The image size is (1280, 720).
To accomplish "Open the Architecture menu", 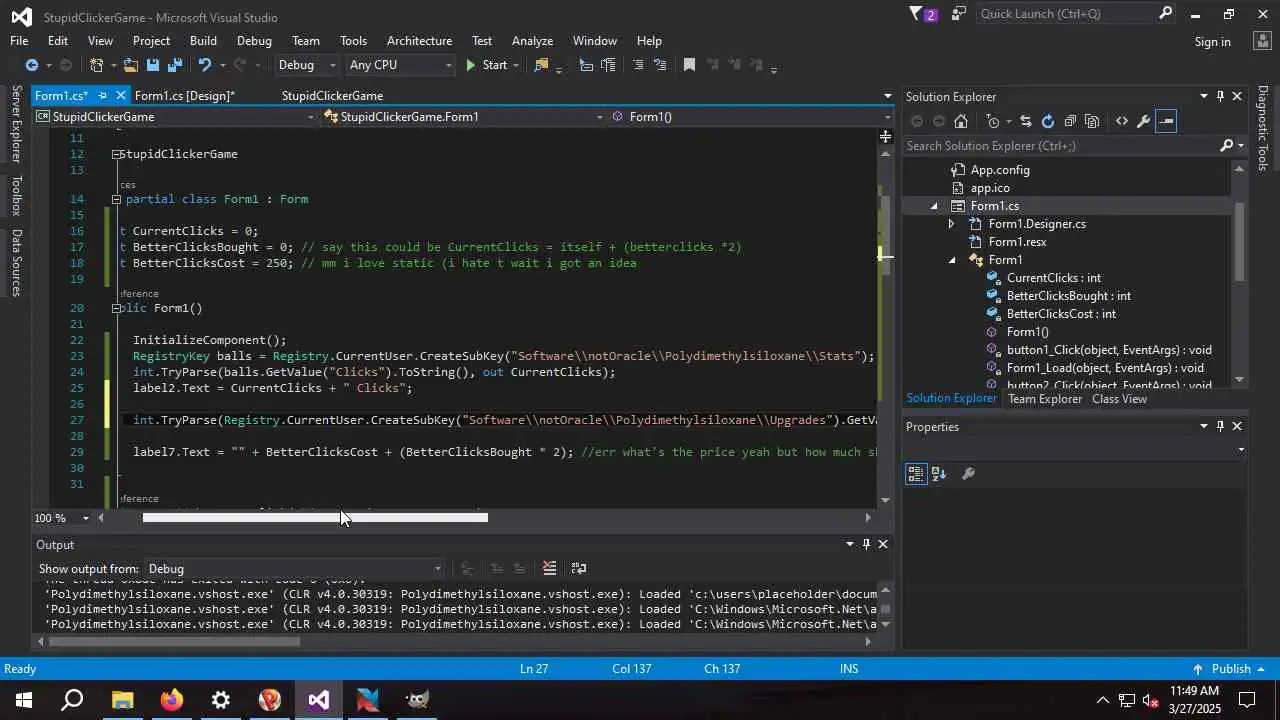I will (419, 41).
